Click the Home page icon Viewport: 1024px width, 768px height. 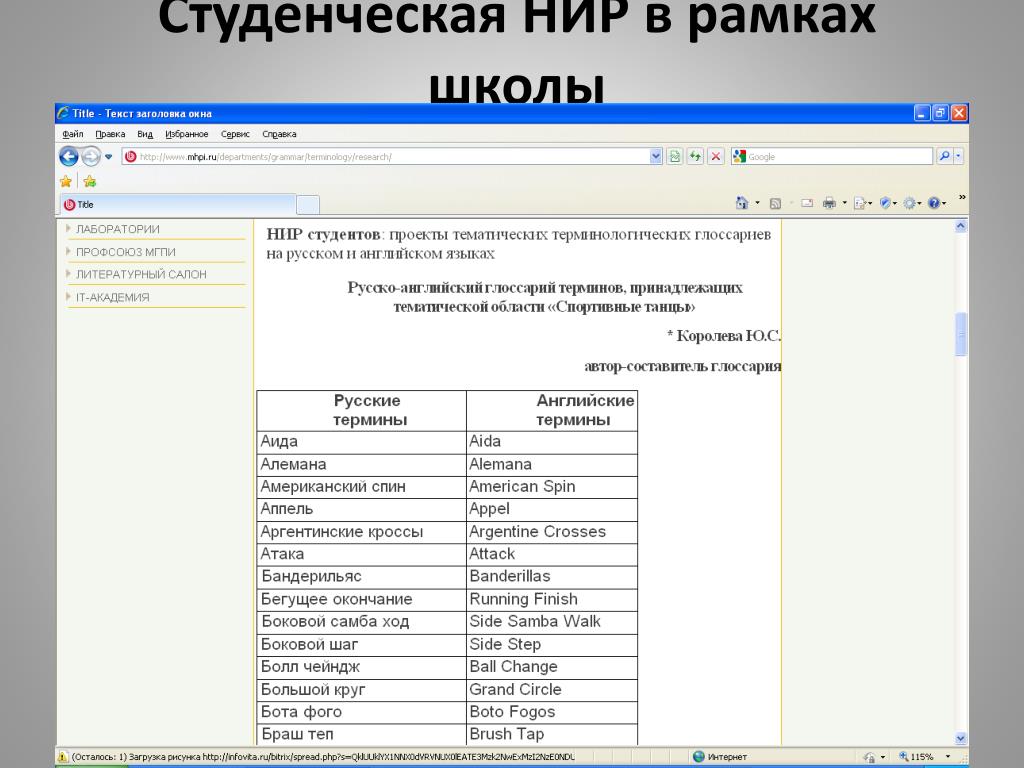pyautogui.click(x=742, y=203)
